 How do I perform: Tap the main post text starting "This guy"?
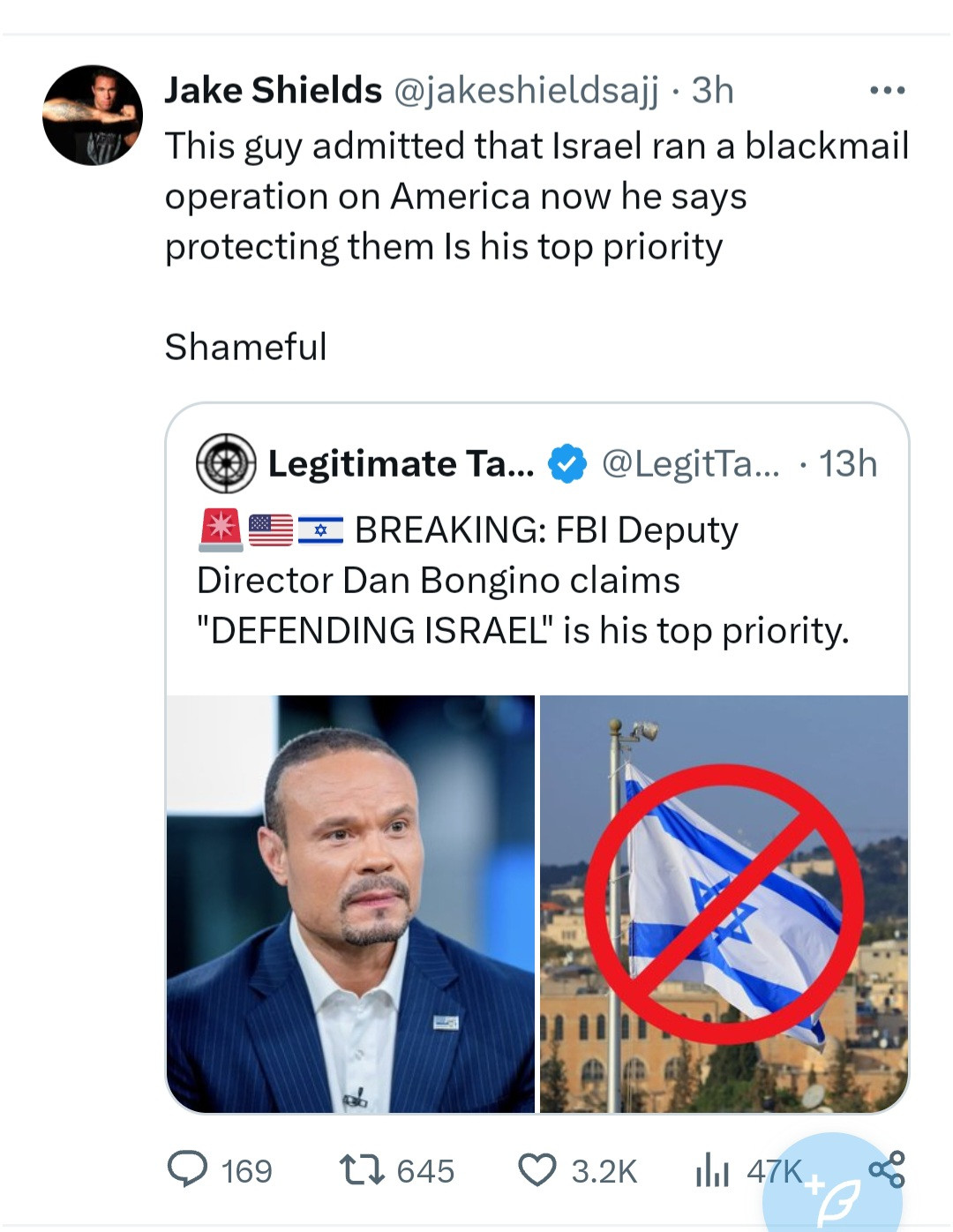(x=536, y=196)
